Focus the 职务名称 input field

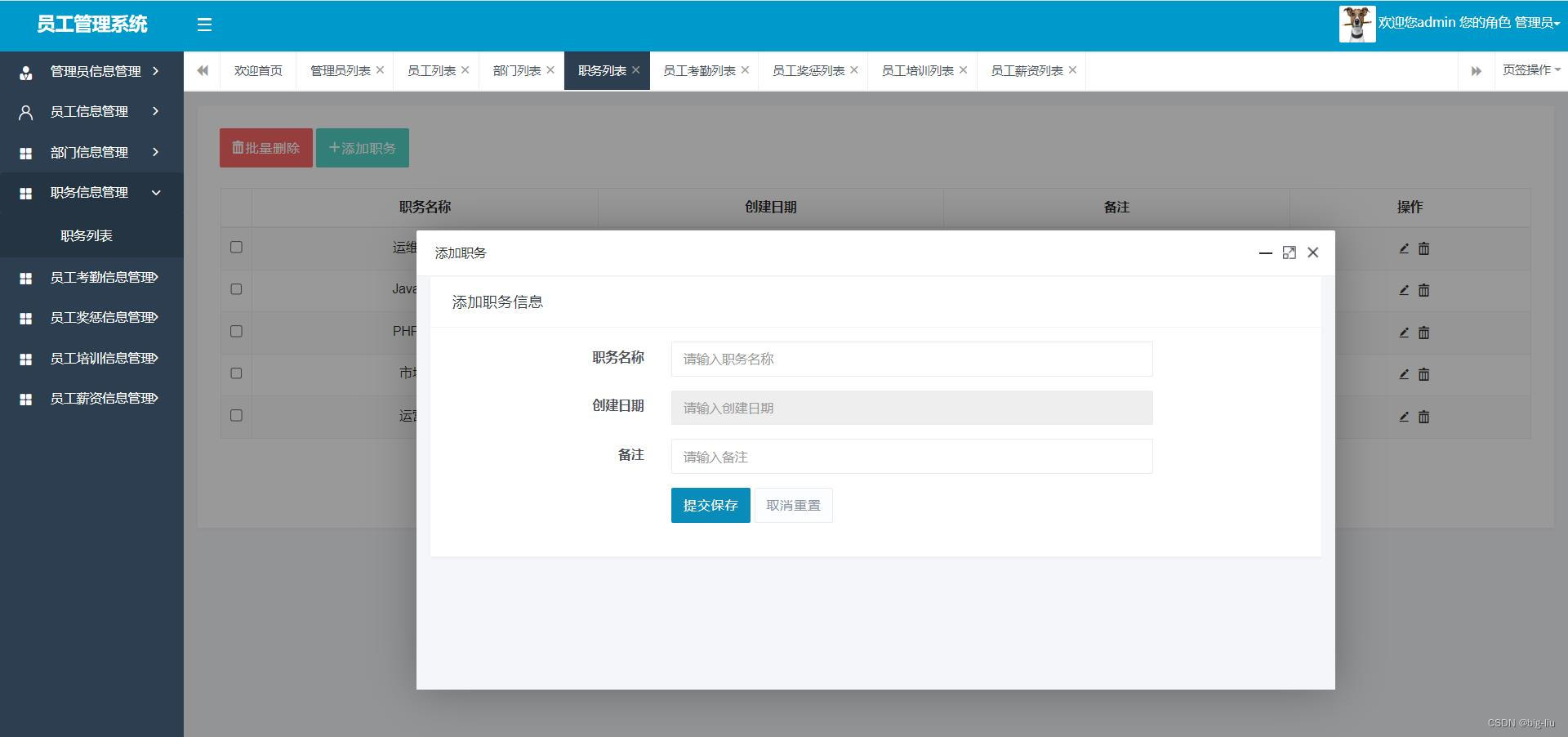tap(911, 360)
